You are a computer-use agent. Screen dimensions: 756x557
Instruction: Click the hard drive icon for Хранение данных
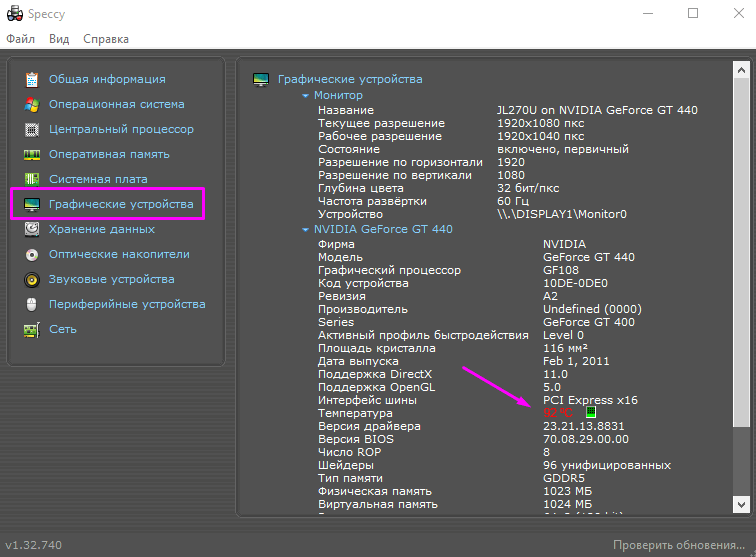point(32,229)
